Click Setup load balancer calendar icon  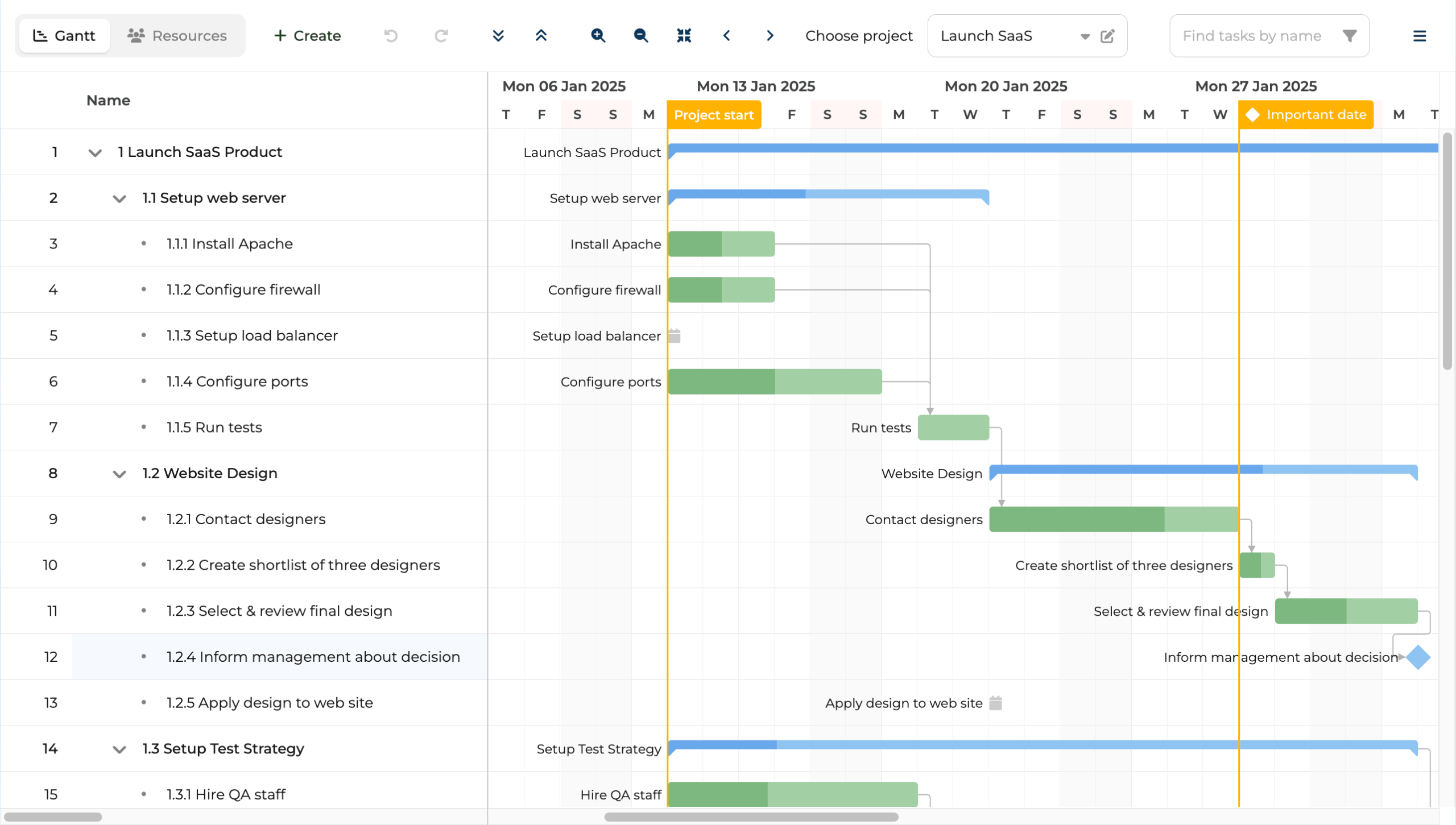click(x=675, y=335)
